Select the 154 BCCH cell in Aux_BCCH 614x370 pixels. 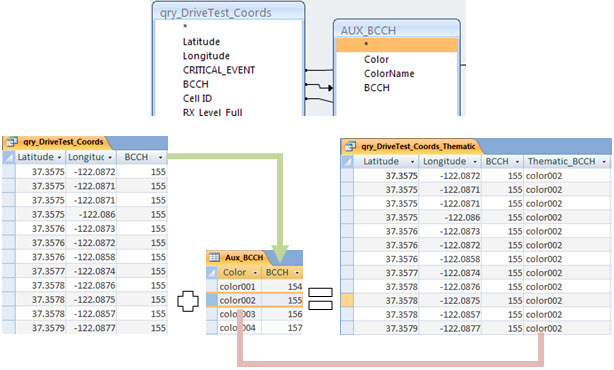tap(282, 286)
